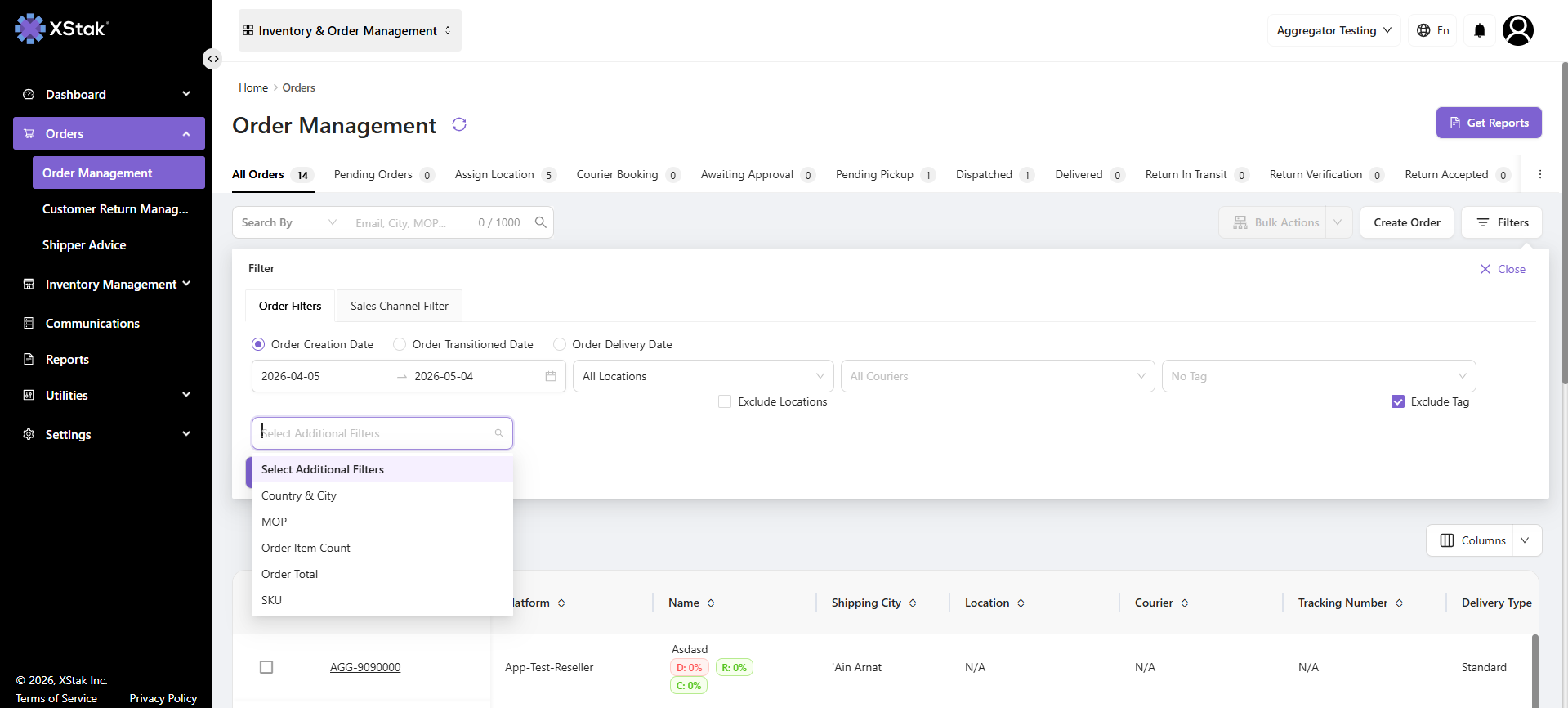
Task: Click the Get Reports button
Action: [1489, 123]
